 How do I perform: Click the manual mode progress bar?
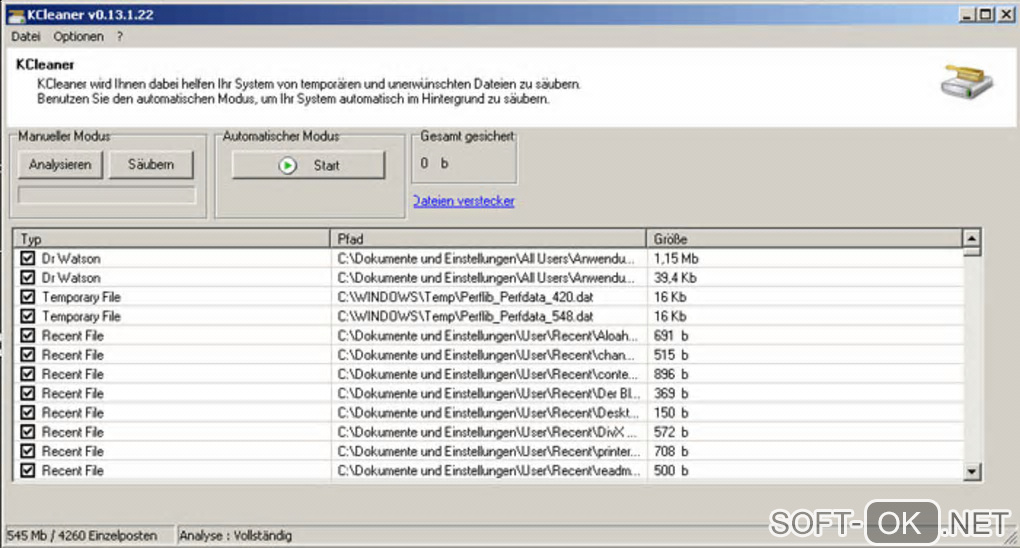point(107,195)
